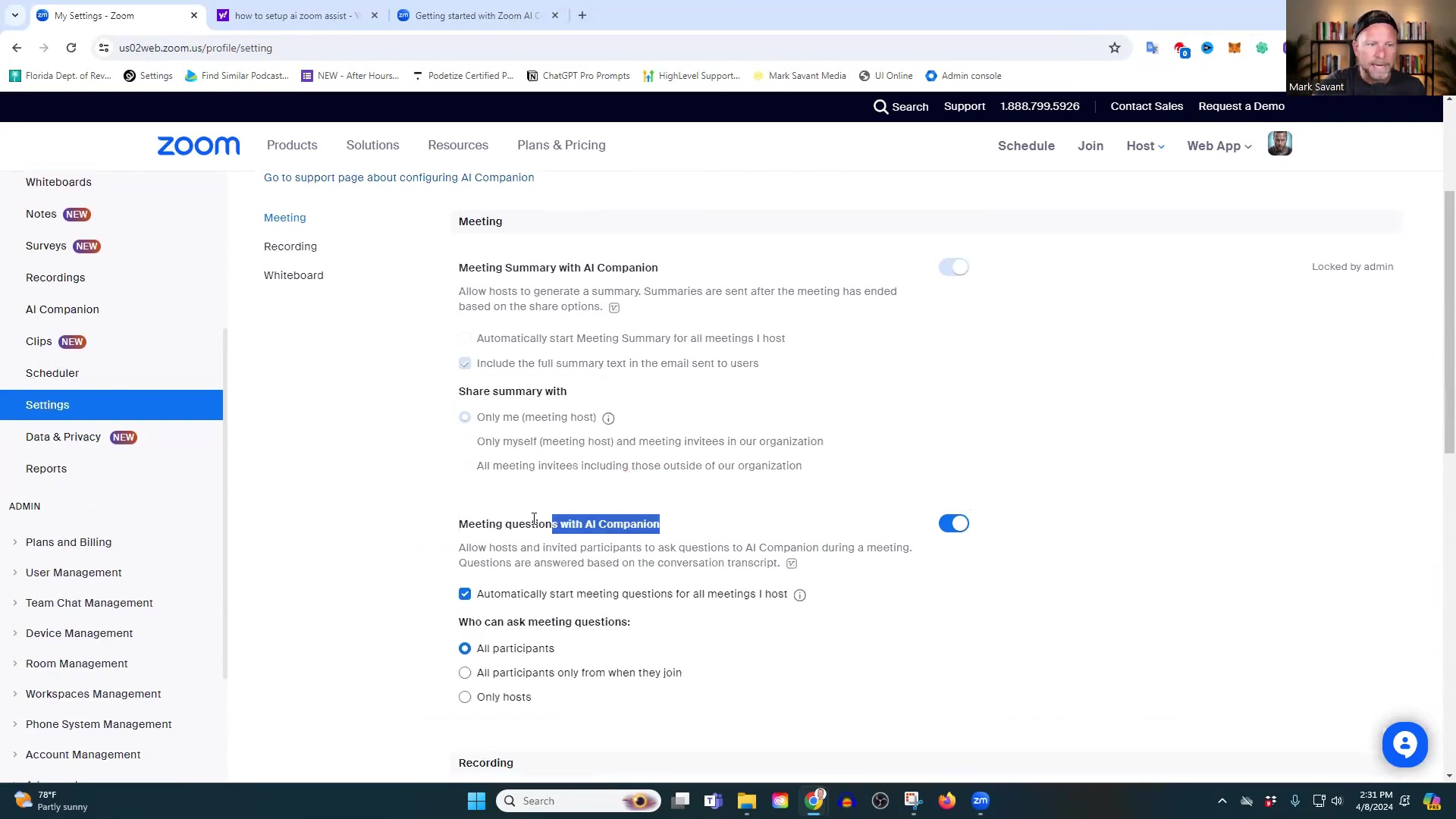The height and width of the screenshot is (819, 1456).
Task: Open the Web App dropdown menu
Action: (1219, 146)
